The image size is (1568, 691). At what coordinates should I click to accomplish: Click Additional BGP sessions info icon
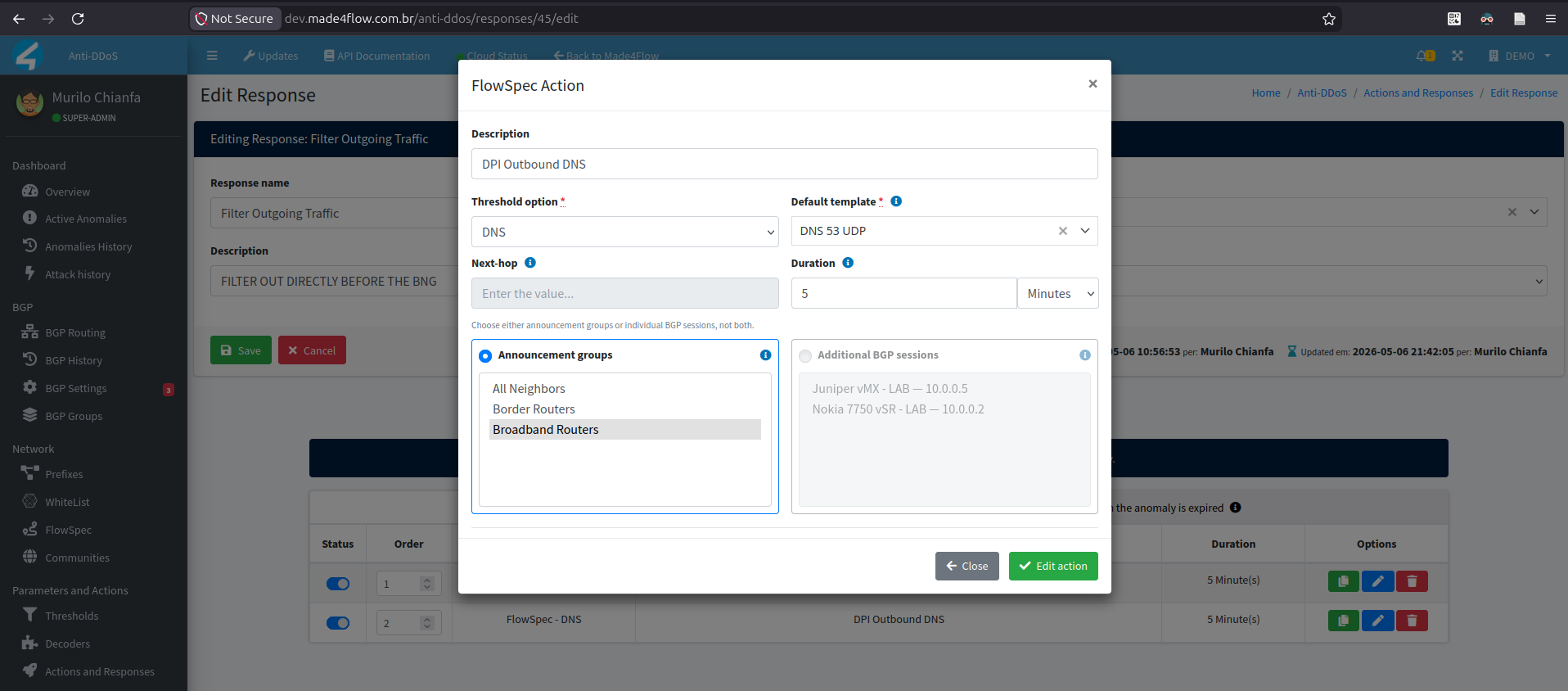1084,355
